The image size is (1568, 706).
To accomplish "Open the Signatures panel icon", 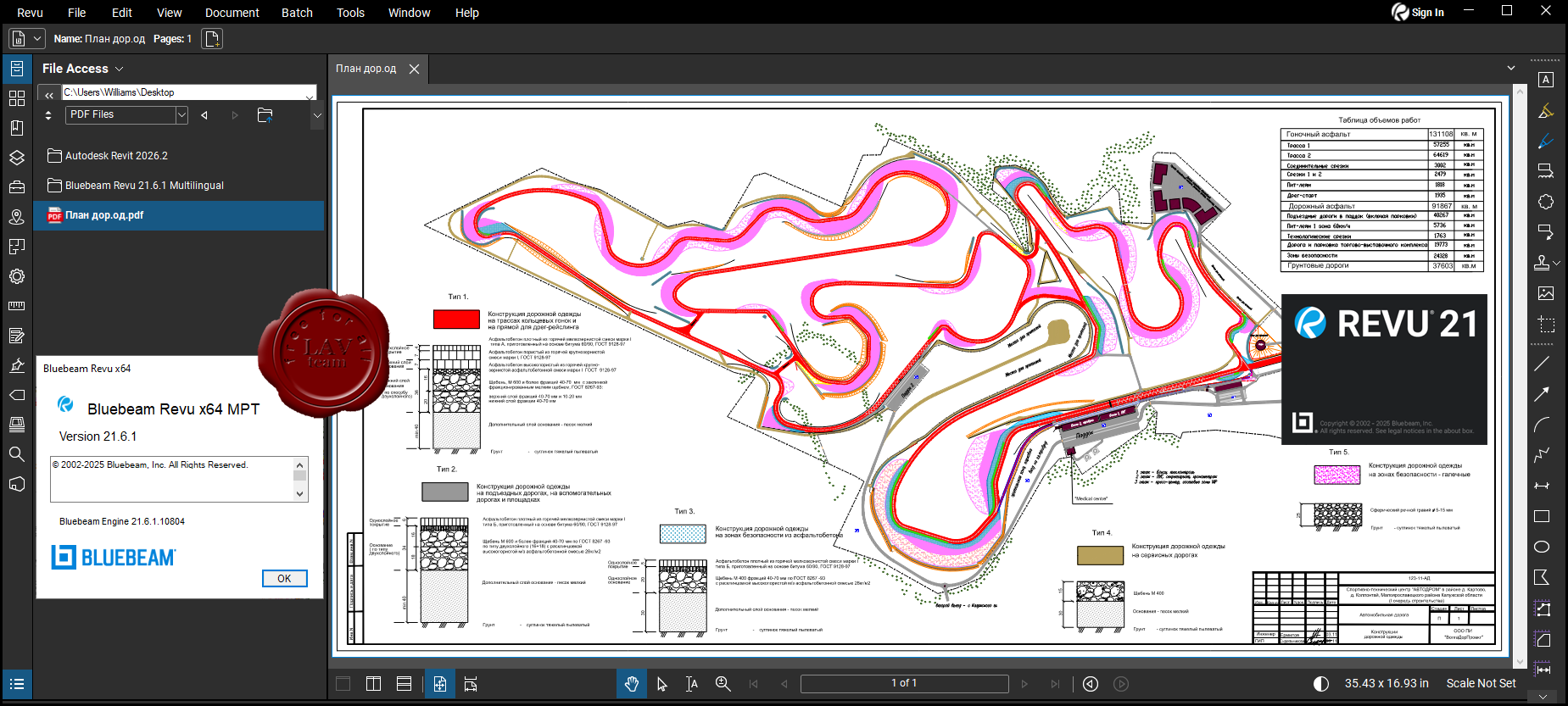I will [16, 365].
